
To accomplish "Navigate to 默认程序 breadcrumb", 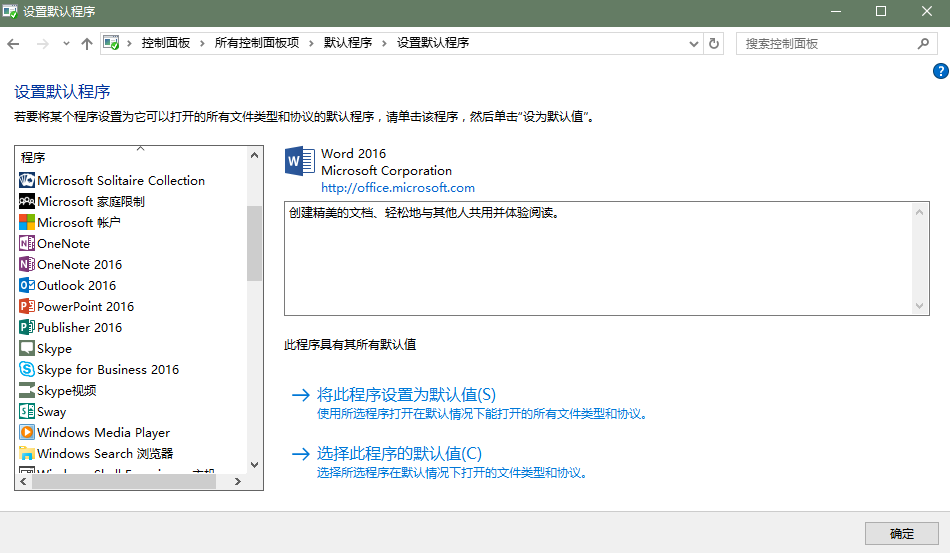I will coord(348,43).
